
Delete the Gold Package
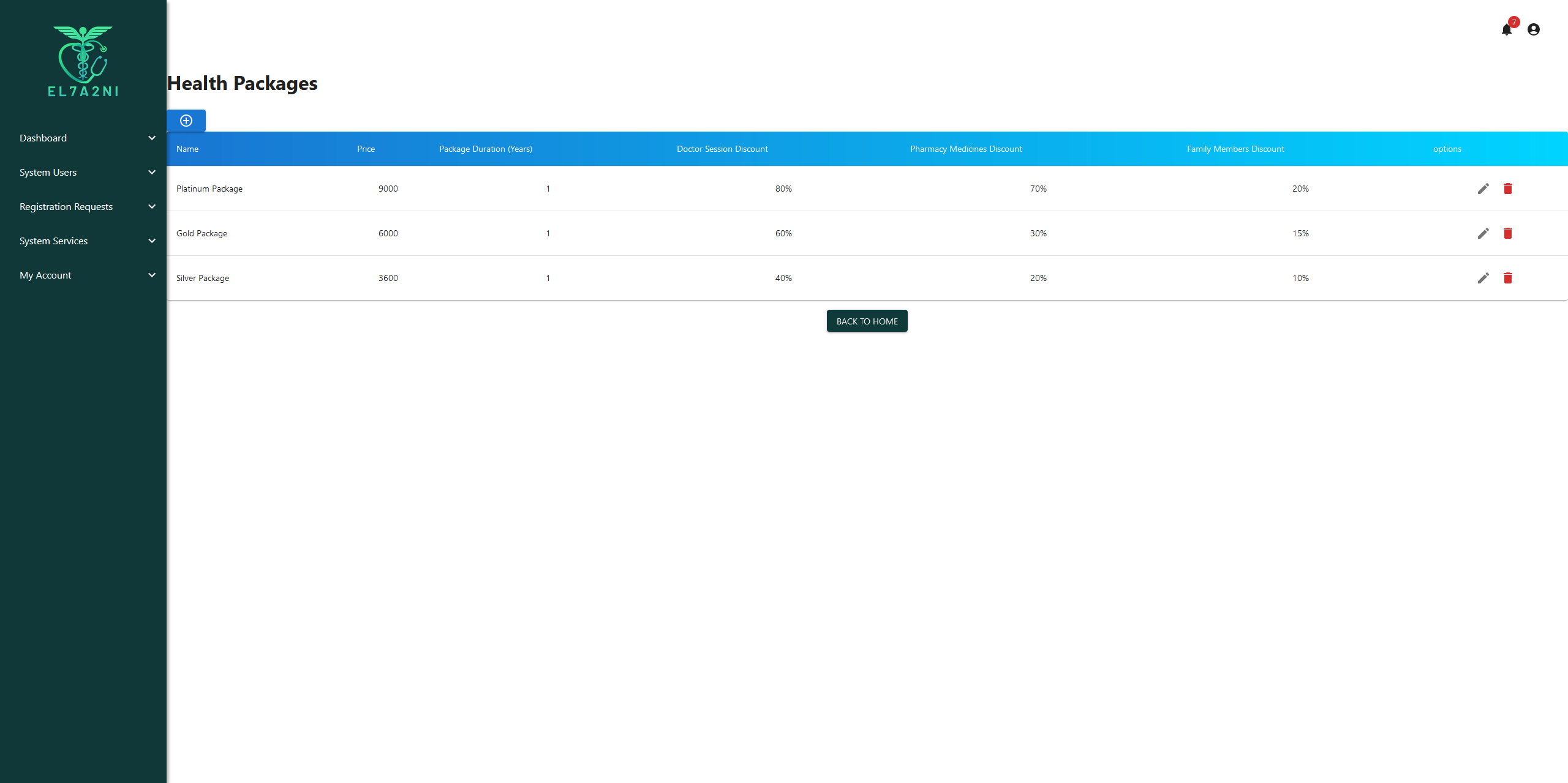(1508, 233)
